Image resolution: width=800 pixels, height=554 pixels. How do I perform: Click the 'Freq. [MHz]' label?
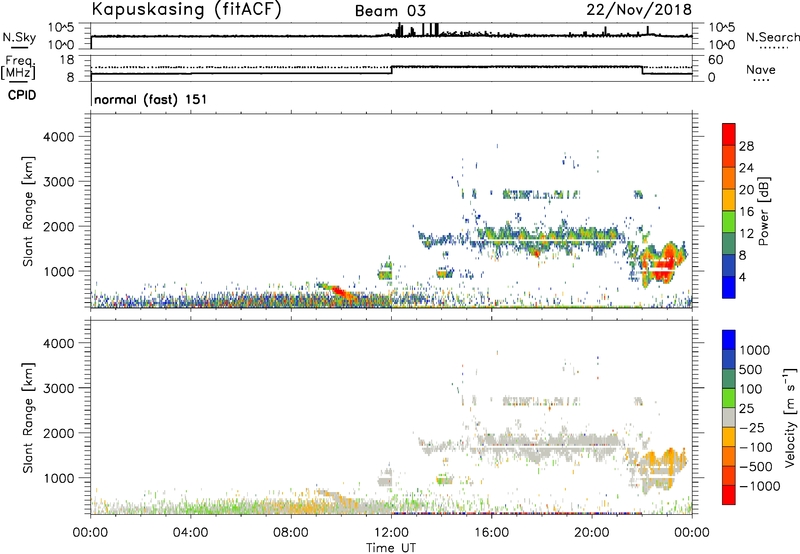tap(18, 67)
